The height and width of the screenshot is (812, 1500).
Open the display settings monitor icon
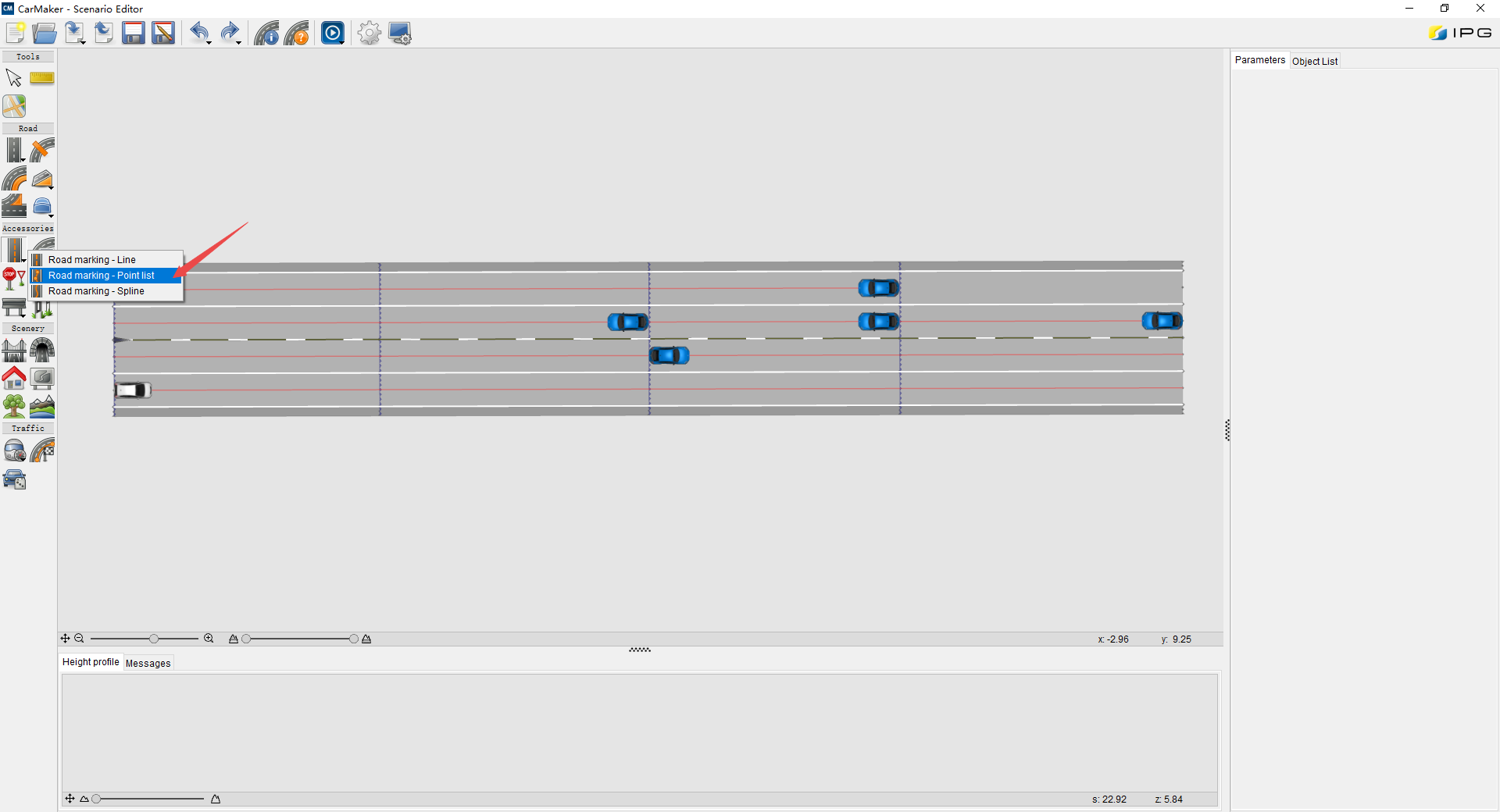pyautogui.click(x=400, y=34)
